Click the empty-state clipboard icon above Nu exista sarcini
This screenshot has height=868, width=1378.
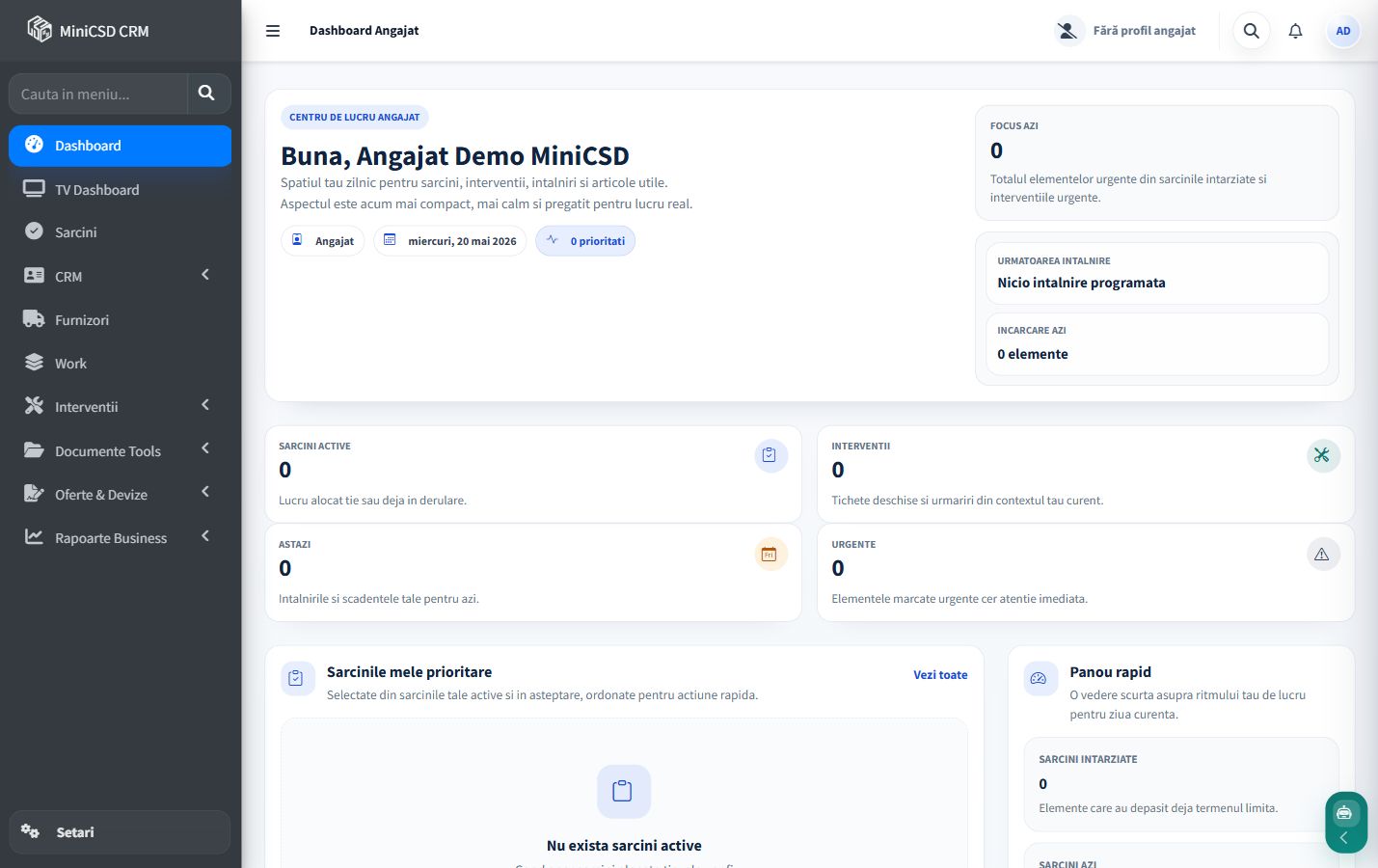623,792
